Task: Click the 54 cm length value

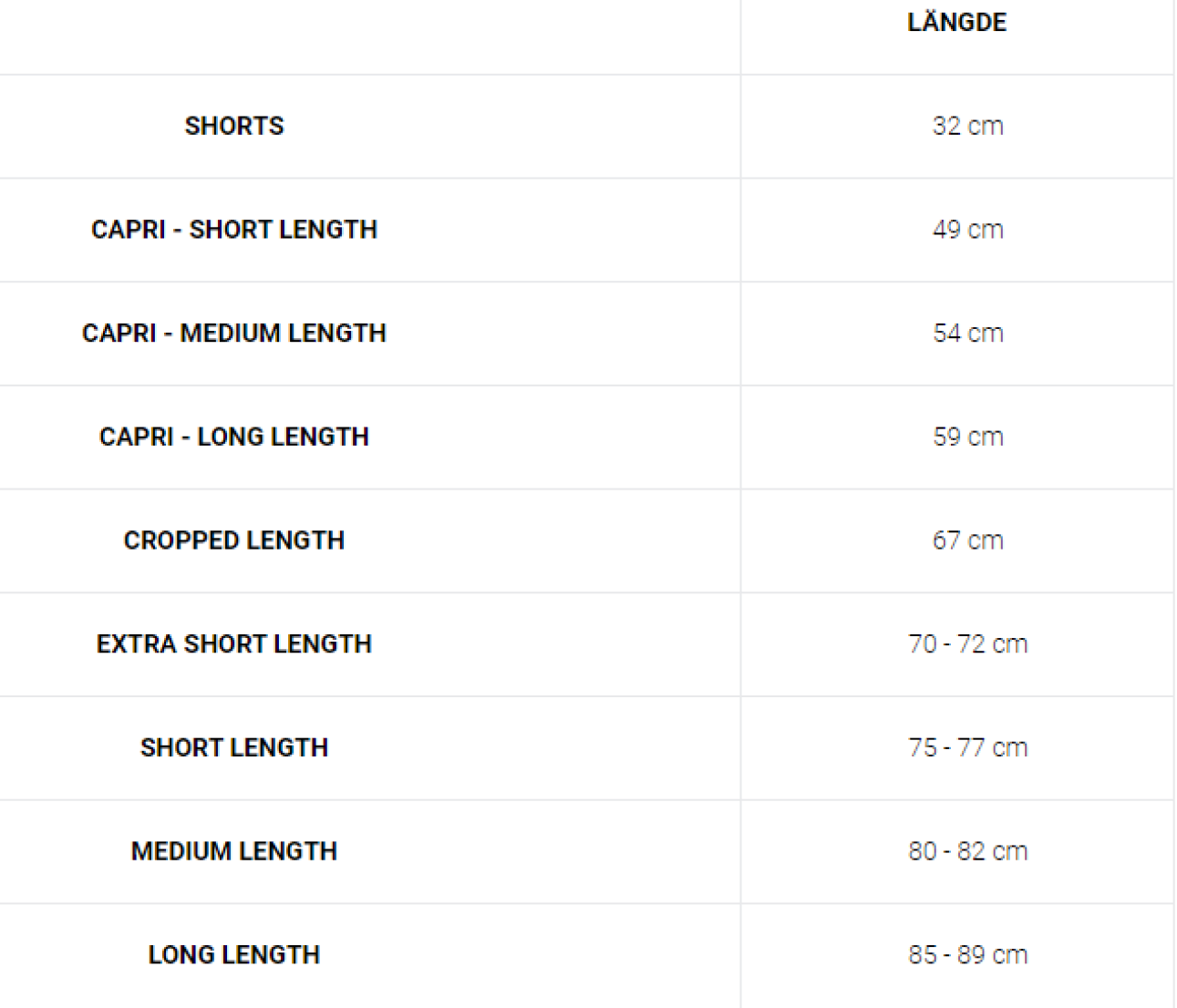Action: tap(967, 334)
